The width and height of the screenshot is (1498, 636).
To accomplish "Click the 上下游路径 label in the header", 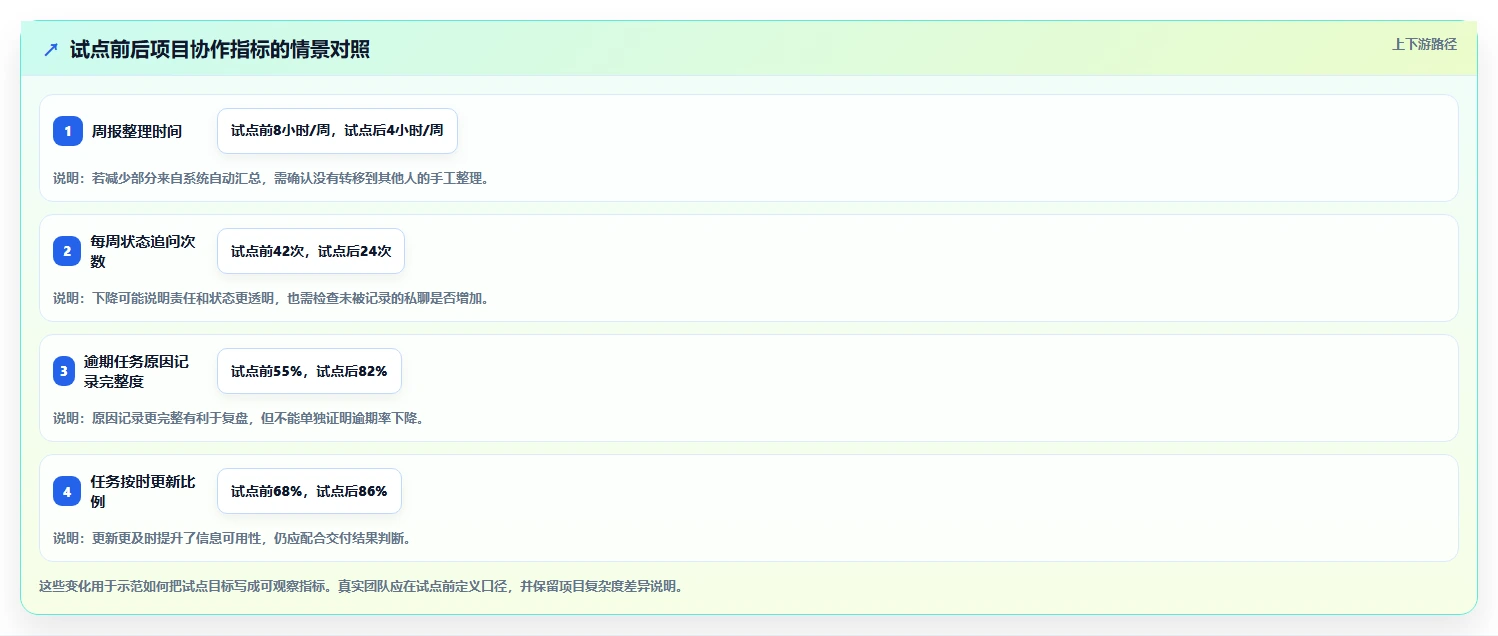I will coord(1424,44).
